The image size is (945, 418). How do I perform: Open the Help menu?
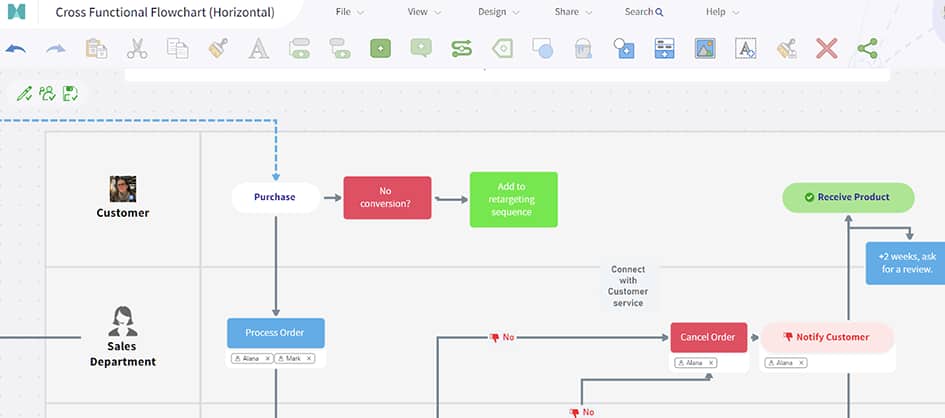coord(722,12)
